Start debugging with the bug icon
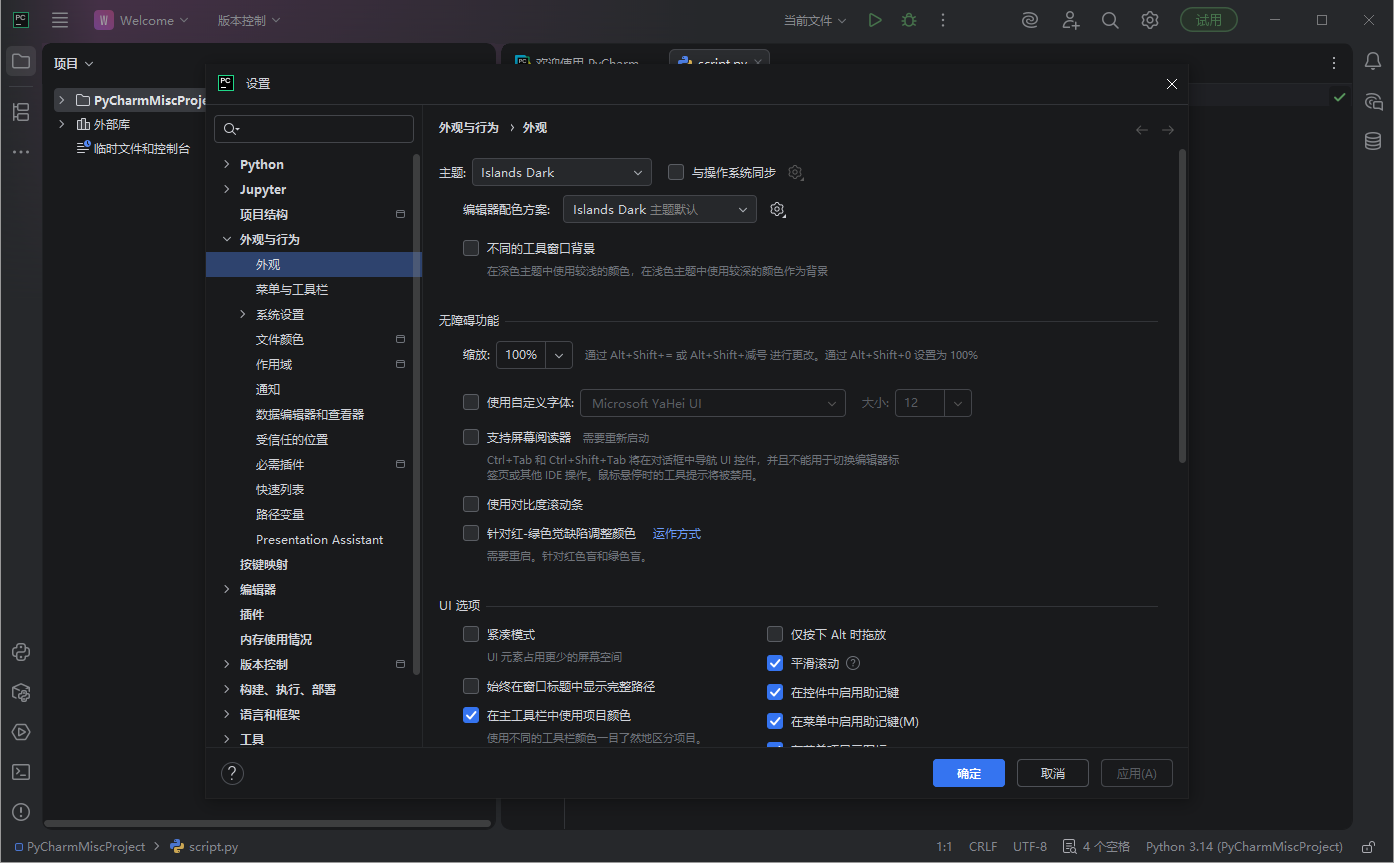Image resolution: width=1394 pixels, height=863 pixels. click(x=908, y=19)
